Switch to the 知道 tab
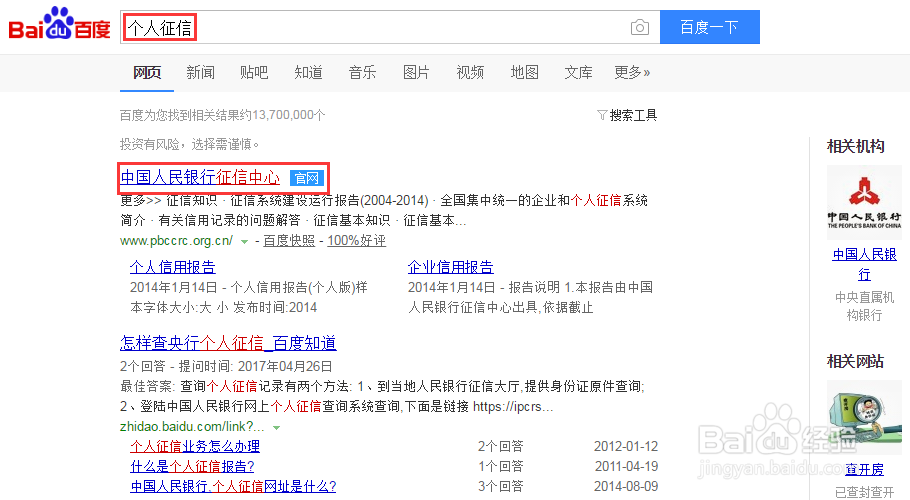This screenshot has width=910, height=500. (308, 73)
